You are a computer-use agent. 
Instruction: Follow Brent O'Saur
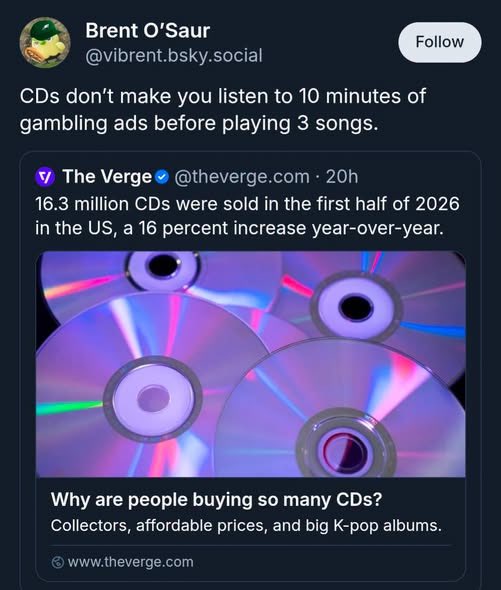coord(440,42)
